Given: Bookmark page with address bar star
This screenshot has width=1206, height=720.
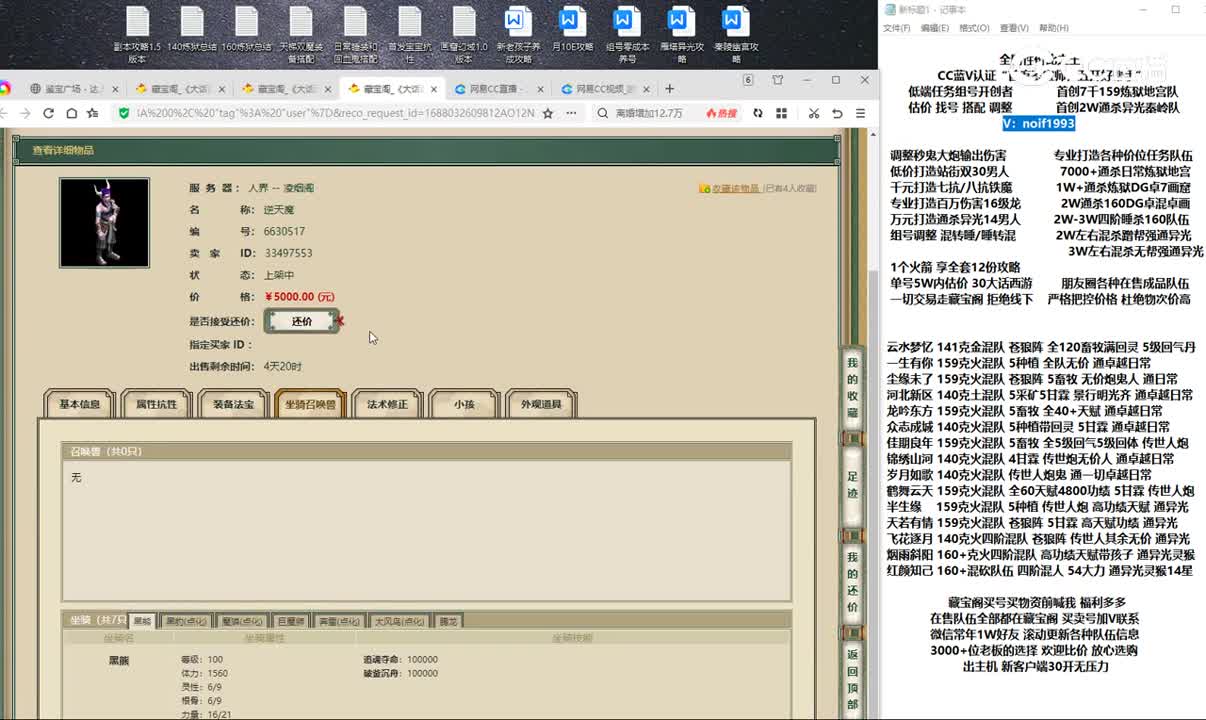Looking at the screenshot, I should (x=548, y=113).
